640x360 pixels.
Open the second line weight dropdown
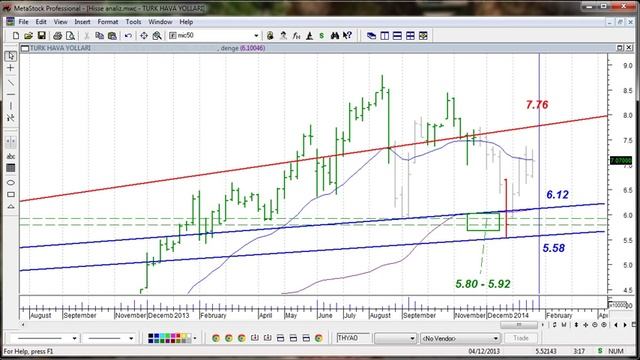tap(131, 338)
